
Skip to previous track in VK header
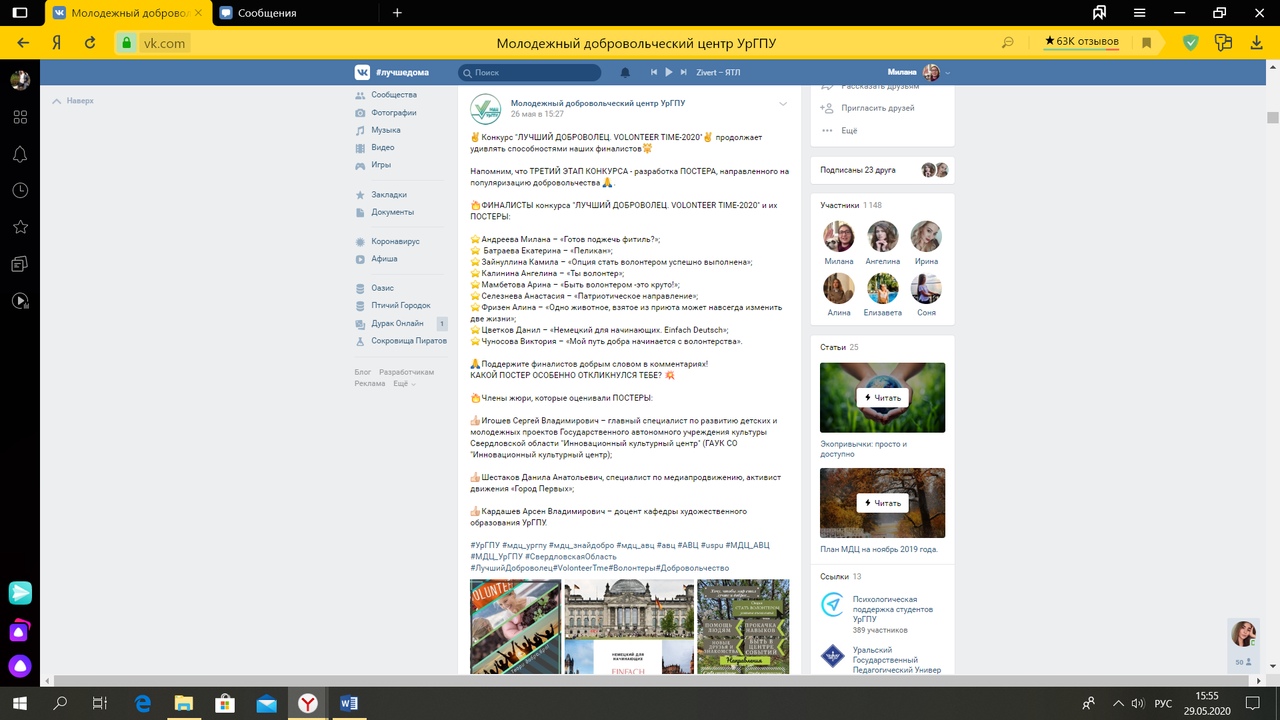[x=654, y=72]
